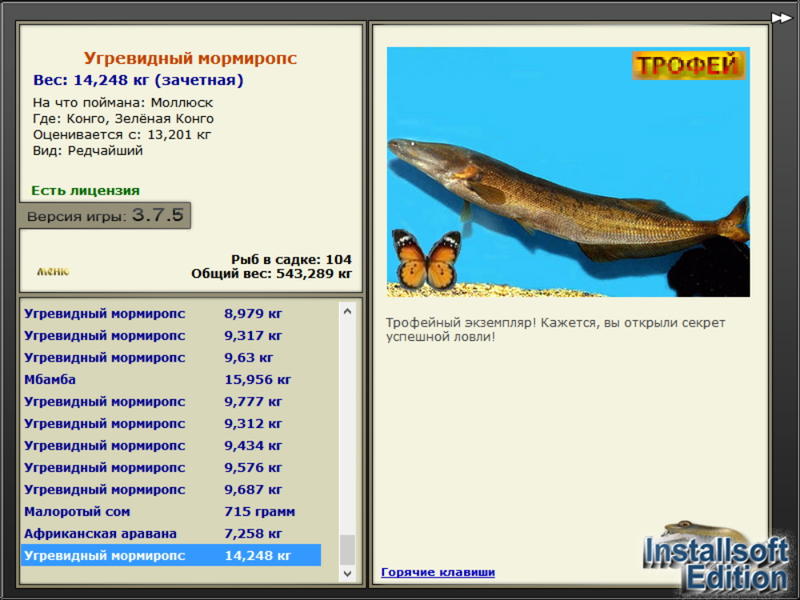800x600 pixels.
Task: Click the На что поймана: Моллюск line
Action: (123, 103)
